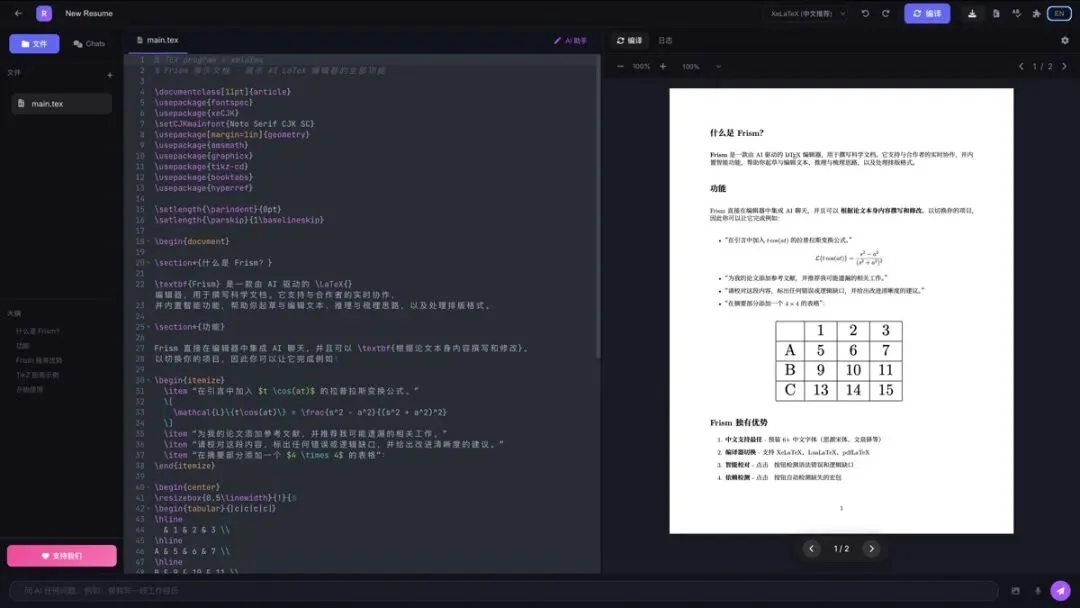Click the 支持我们 support button
Viewport: 1080px width, 608px height.
[x=61, y=555]
